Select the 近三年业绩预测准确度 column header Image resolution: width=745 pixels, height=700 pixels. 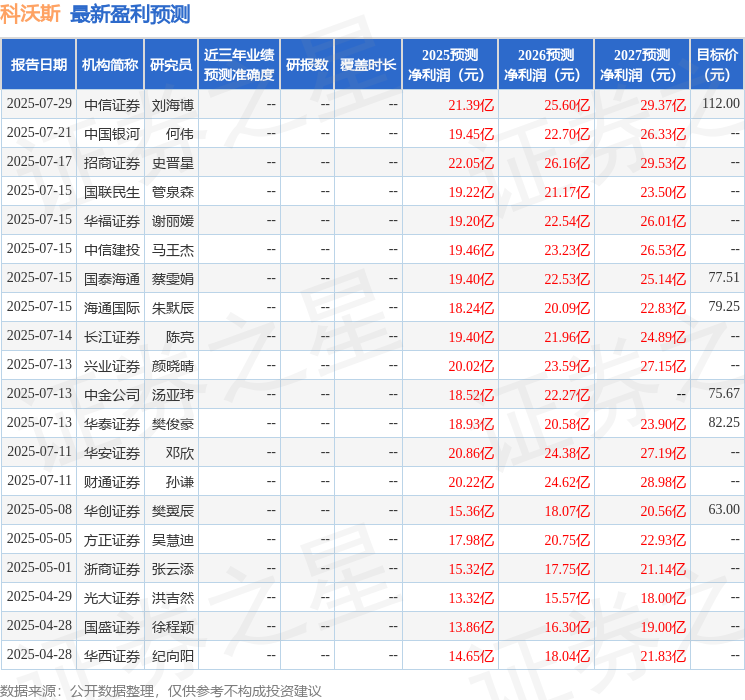pos(239,65)
